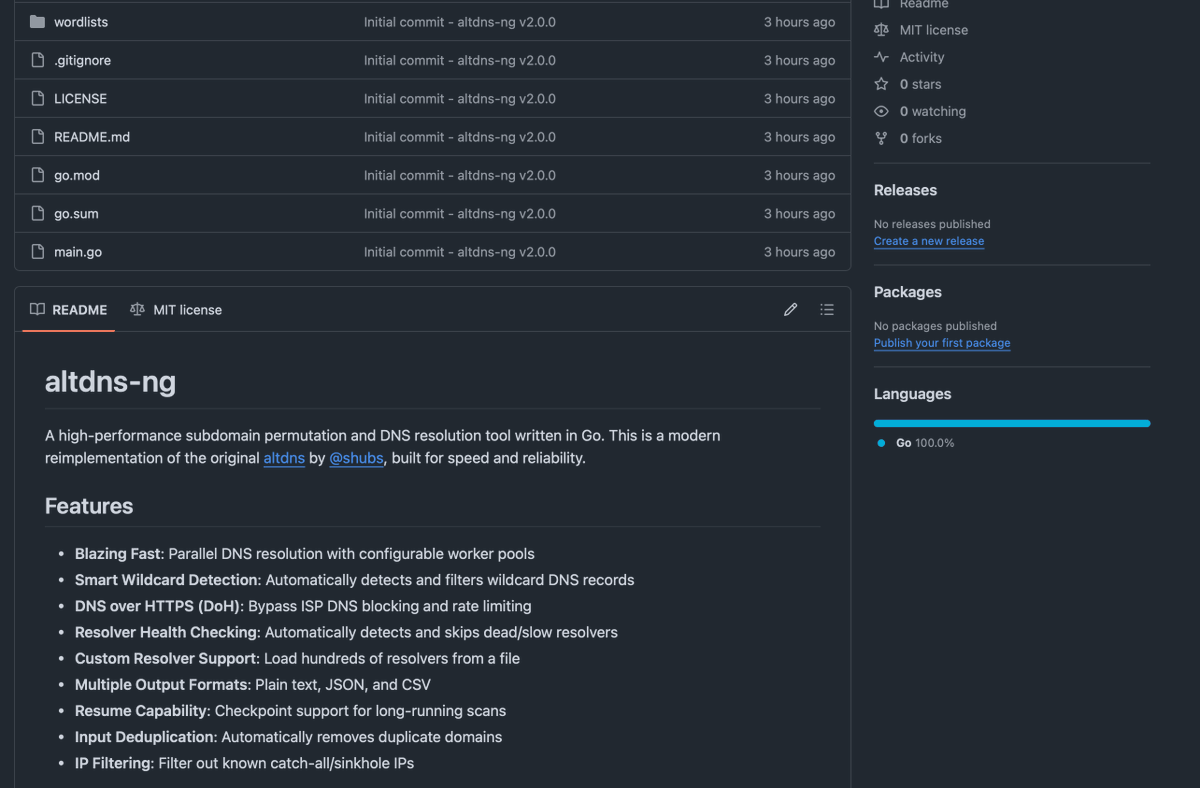Screen dimensions: 1200x788
Task: Open the .gitignore file
Action: [x=82, y=60]
